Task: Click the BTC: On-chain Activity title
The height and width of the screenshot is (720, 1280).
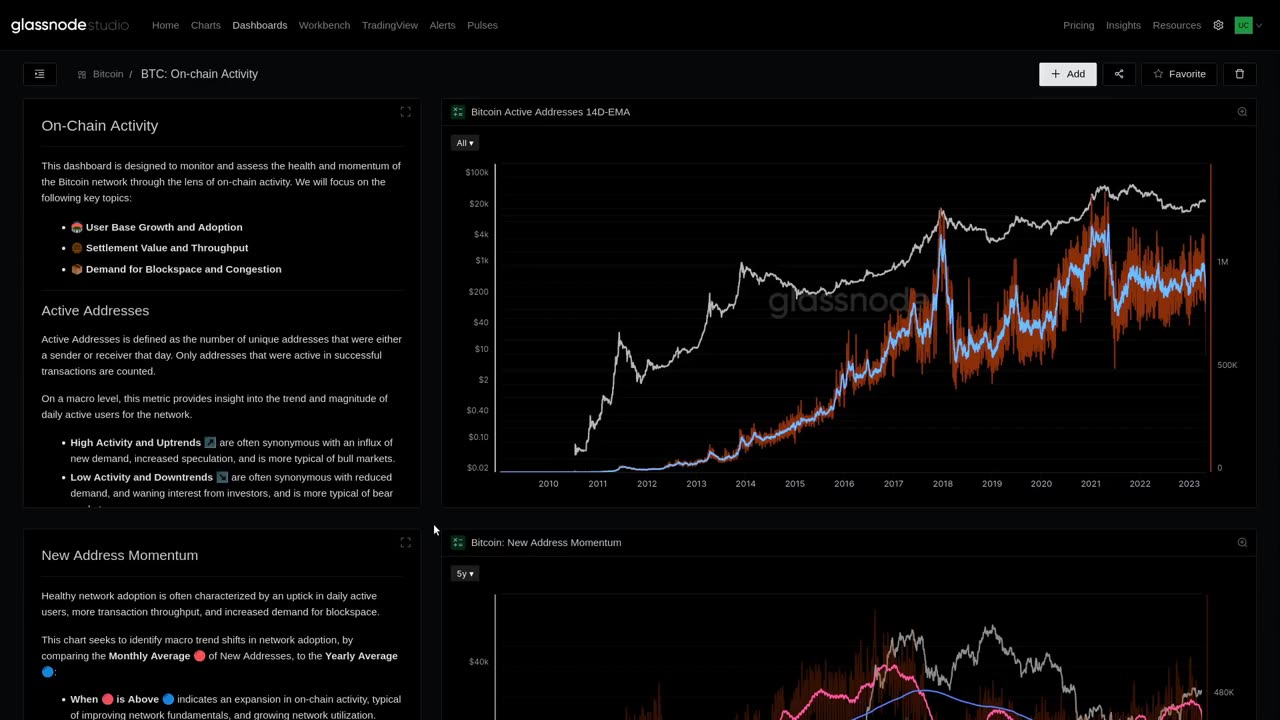Action: (x=199, y=74)
